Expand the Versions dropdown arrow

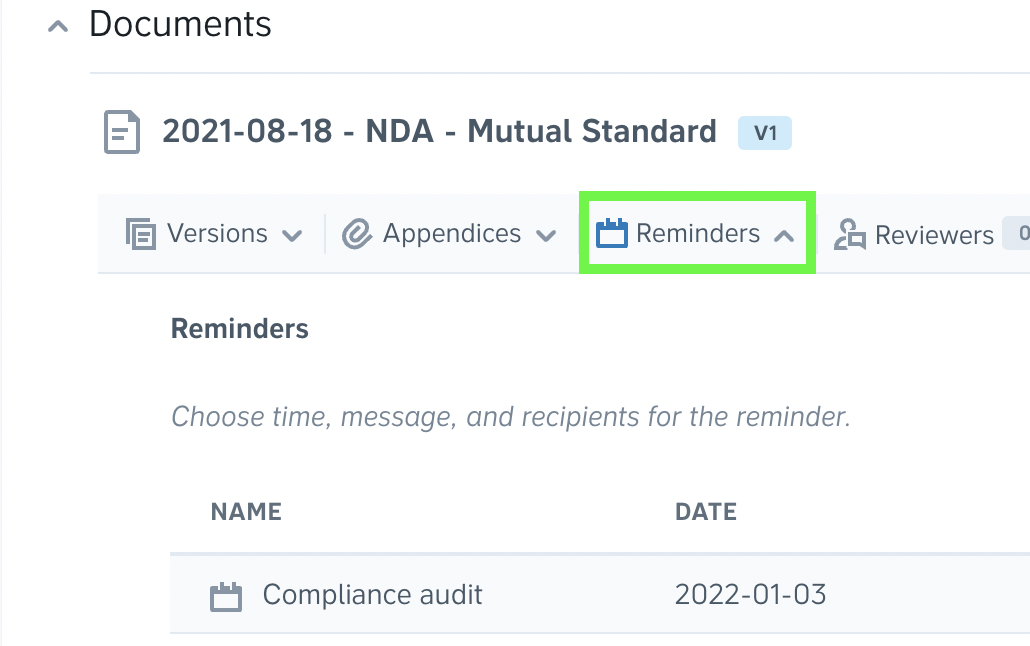[292, 235]
